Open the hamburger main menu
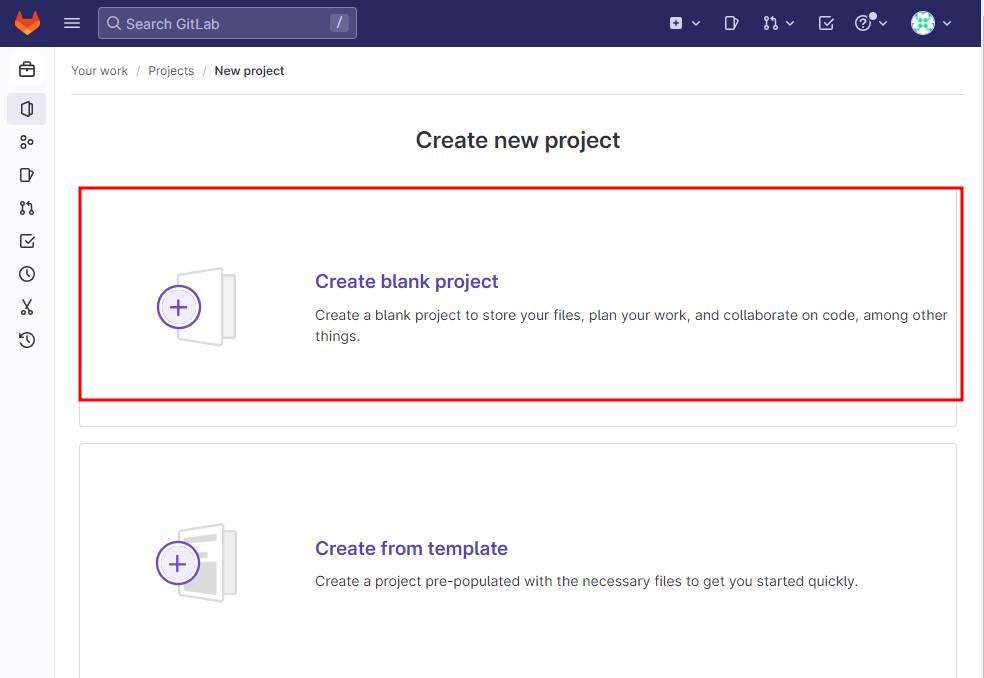Viewport: 984px width, 678px height. click(x=72, y=23)
